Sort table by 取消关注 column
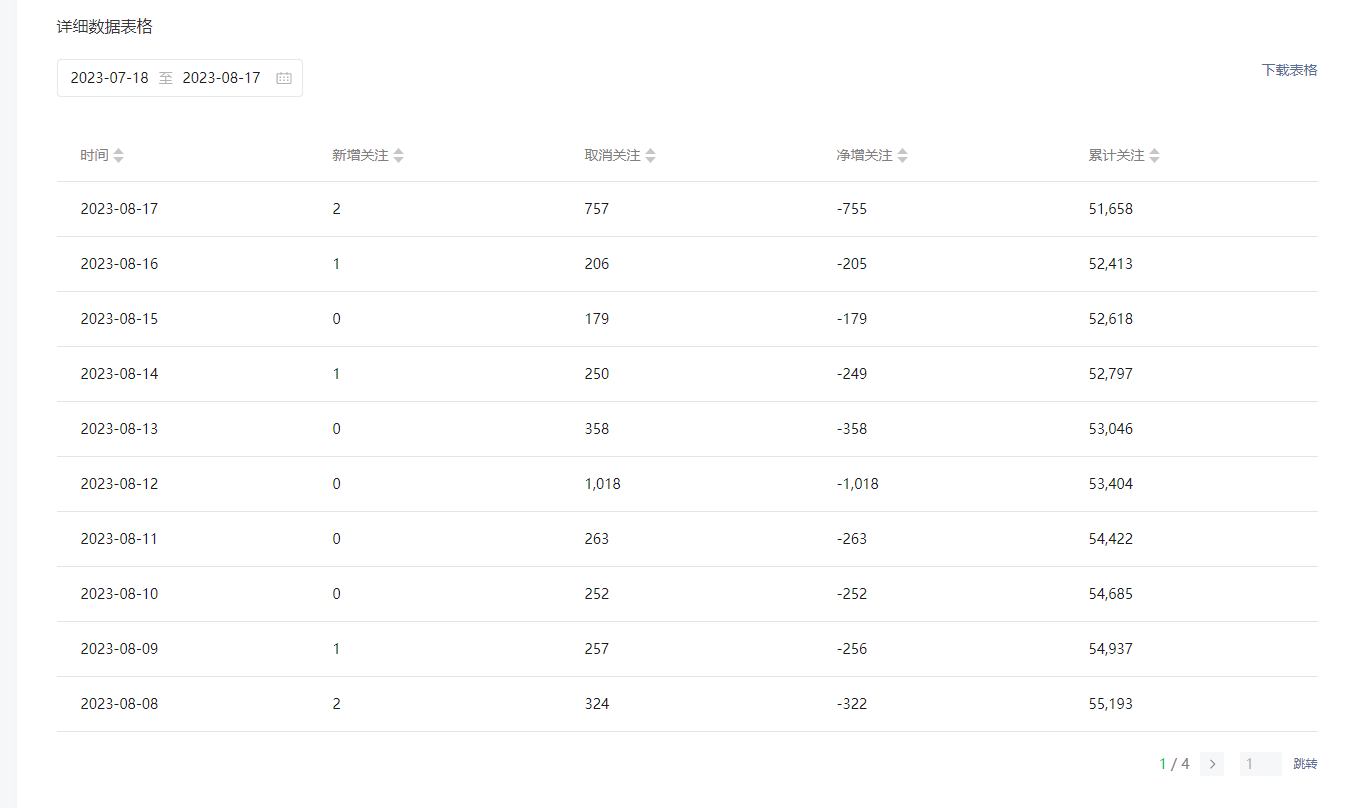Screen dimensions: 1355x808 point(650,156)
